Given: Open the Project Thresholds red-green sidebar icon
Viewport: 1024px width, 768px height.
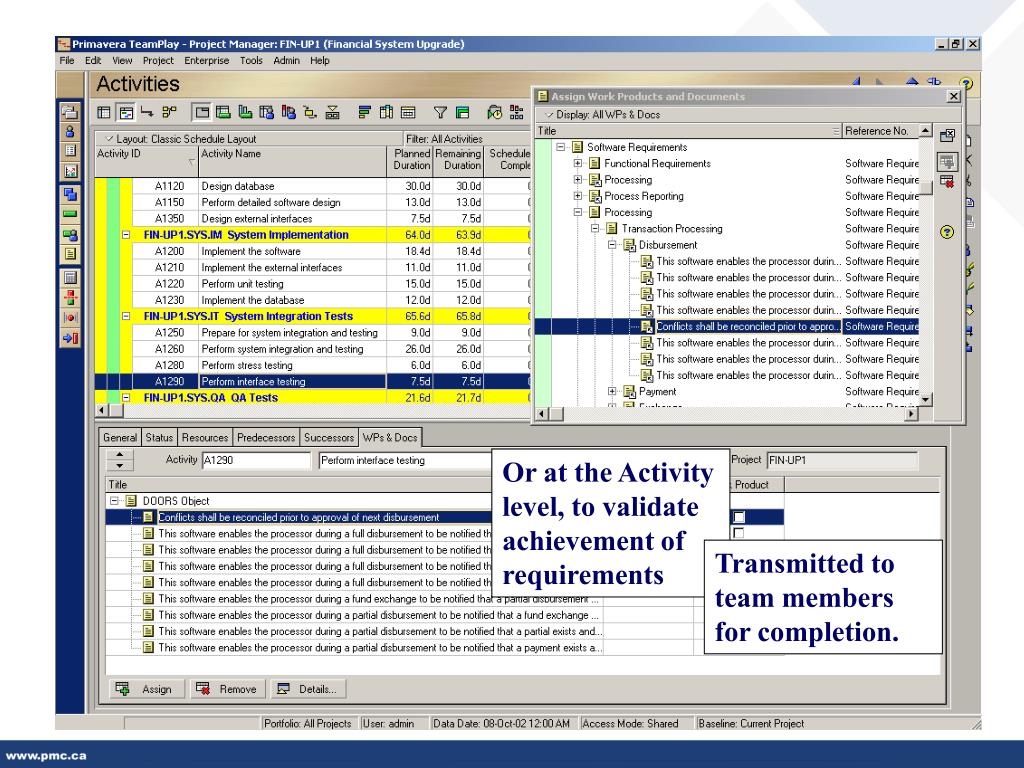Looking at the screenshot, I should (70, 298).
